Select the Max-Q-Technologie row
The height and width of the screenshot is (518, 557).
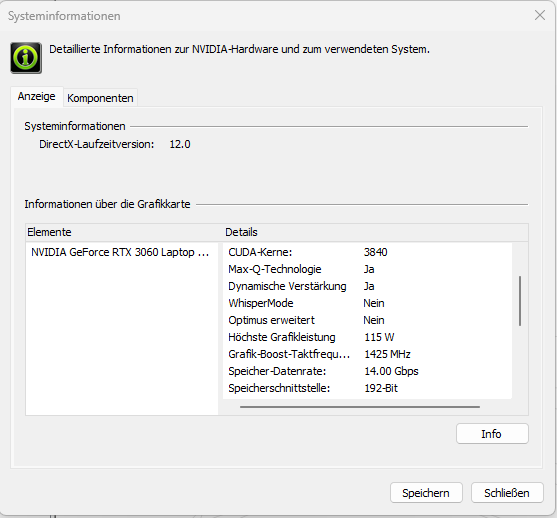pos(367,269)
